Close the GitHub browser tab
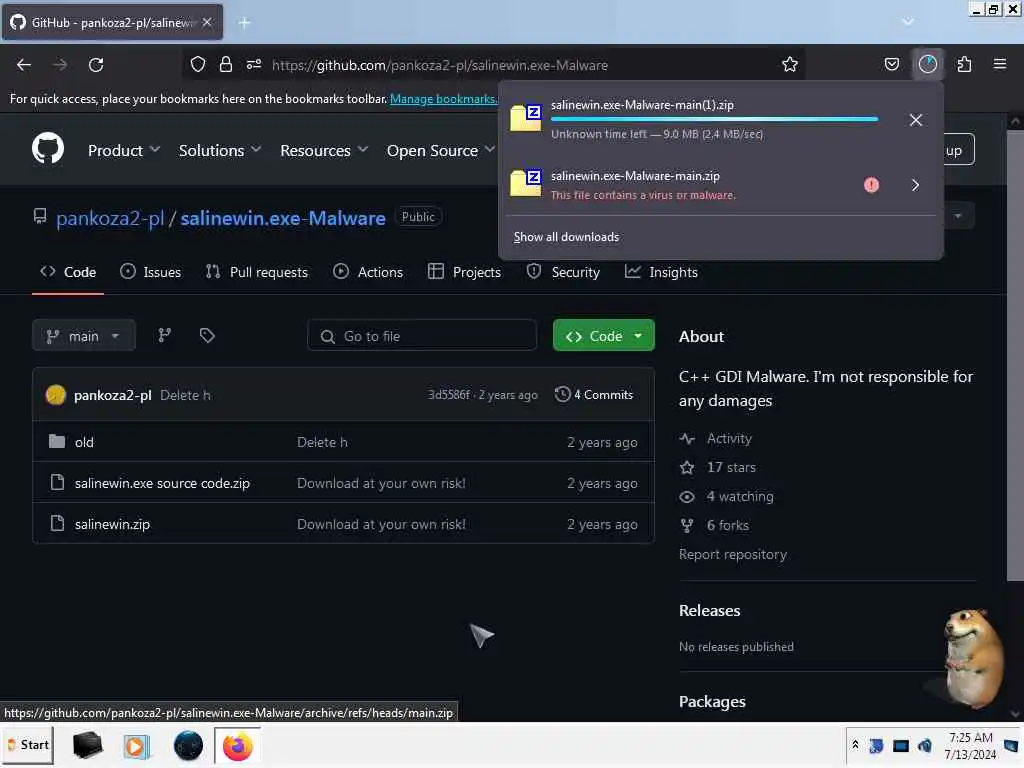Screen dimensions: 1024x768 tap(207, 22)
